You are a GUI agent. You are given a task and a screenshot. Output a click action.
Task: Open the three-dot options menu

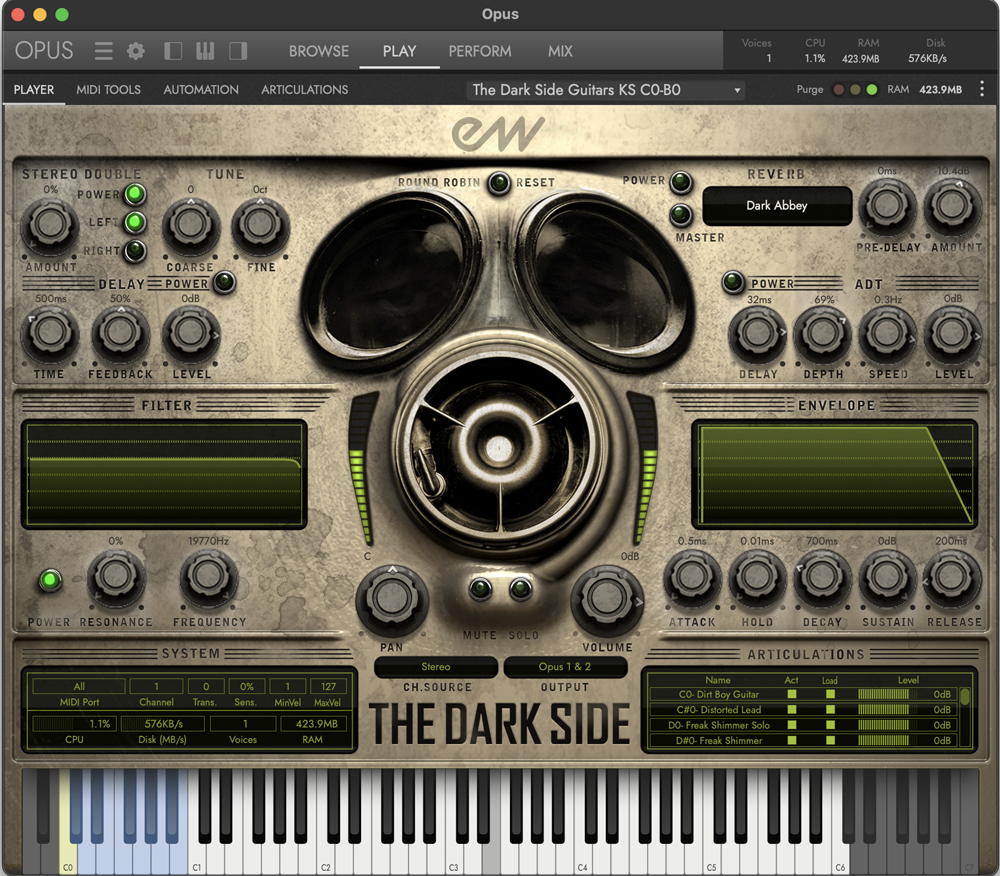tap(982, 89)
